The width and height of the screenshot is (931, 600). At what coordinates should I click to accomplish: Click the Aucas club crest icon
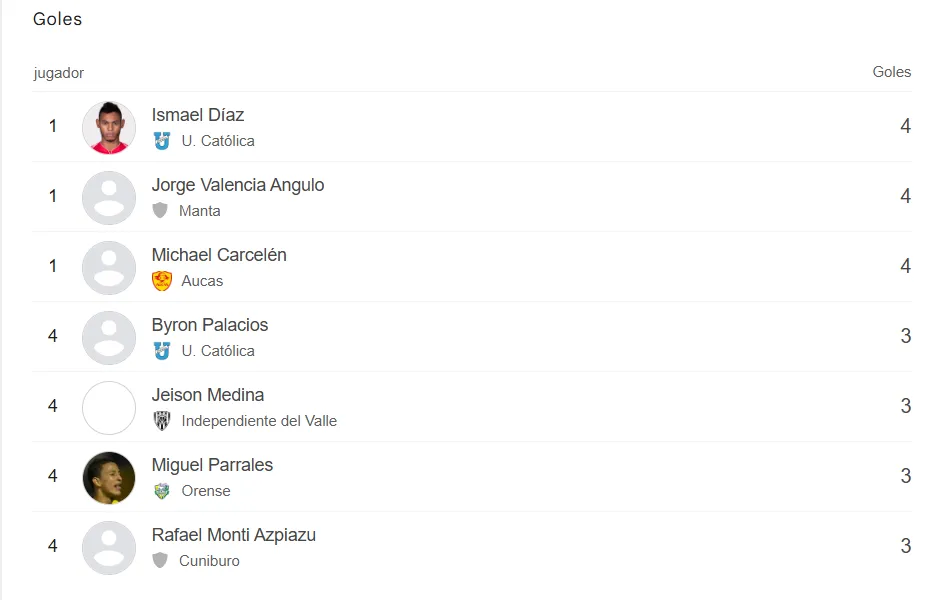tap(162, 281)
